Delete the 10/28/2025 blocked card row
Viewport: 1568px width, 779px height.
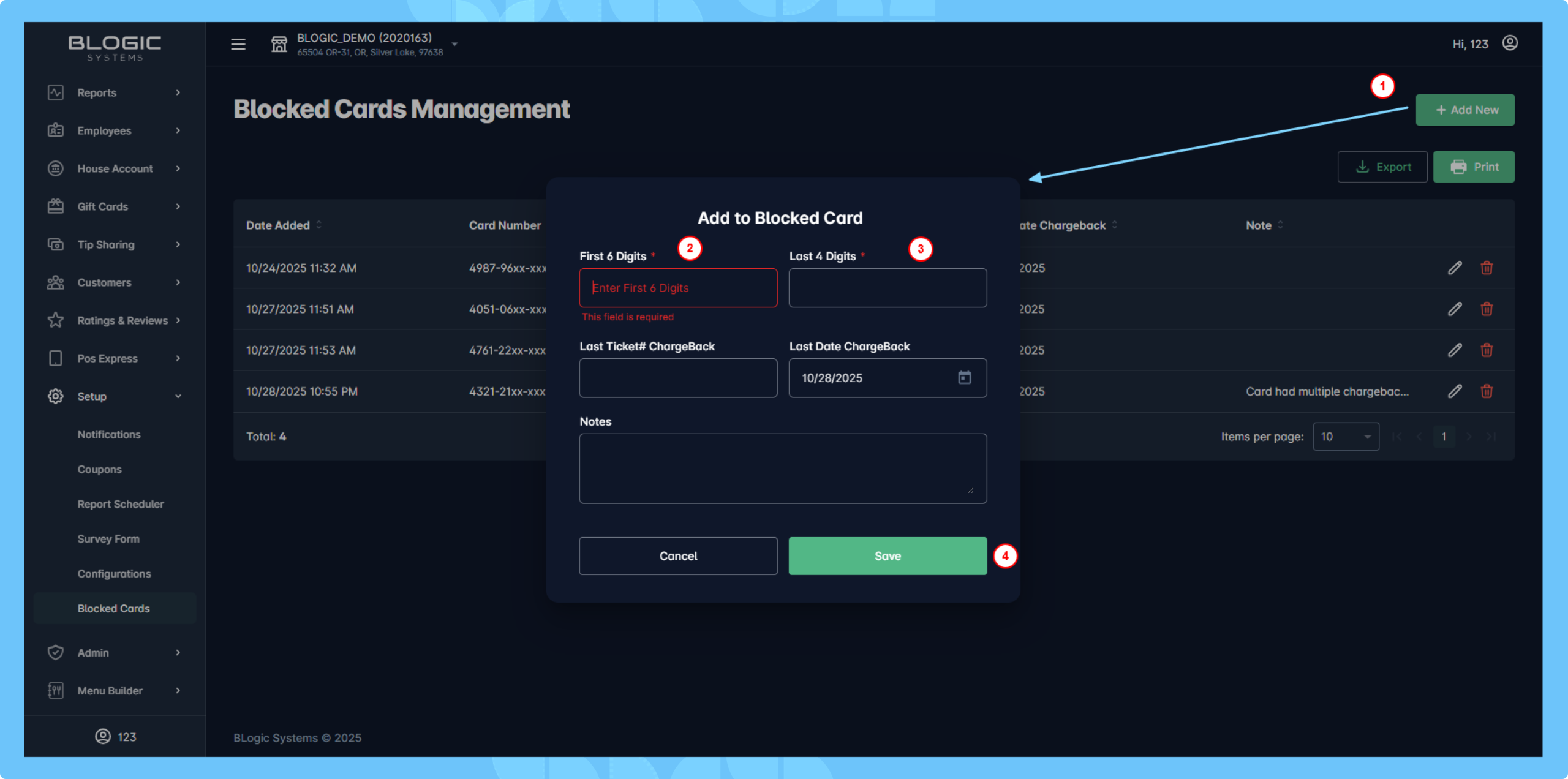(x=1487, y=391)
